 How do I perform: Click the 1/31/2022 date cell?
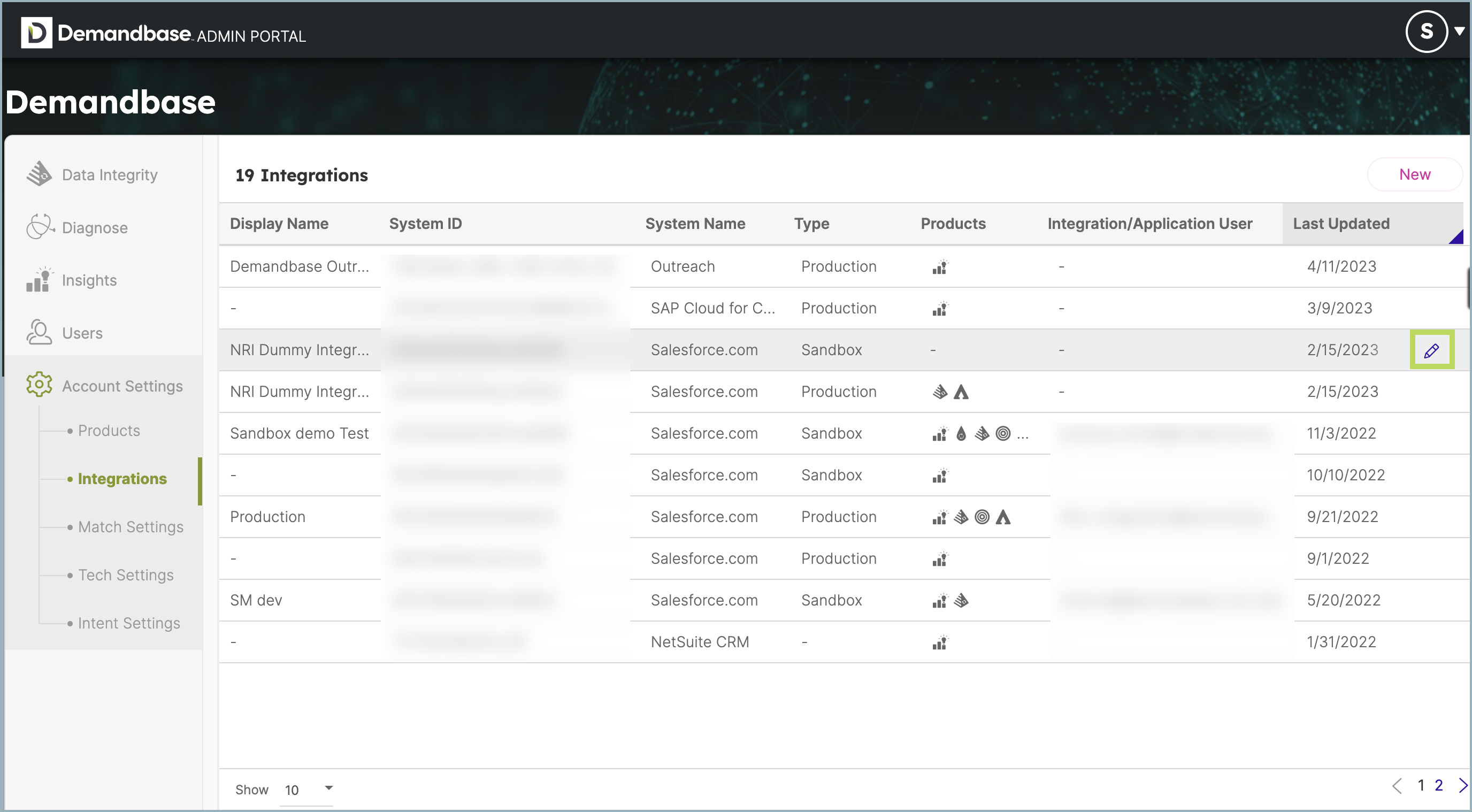pyautogui.click(x=1341, y=642)
